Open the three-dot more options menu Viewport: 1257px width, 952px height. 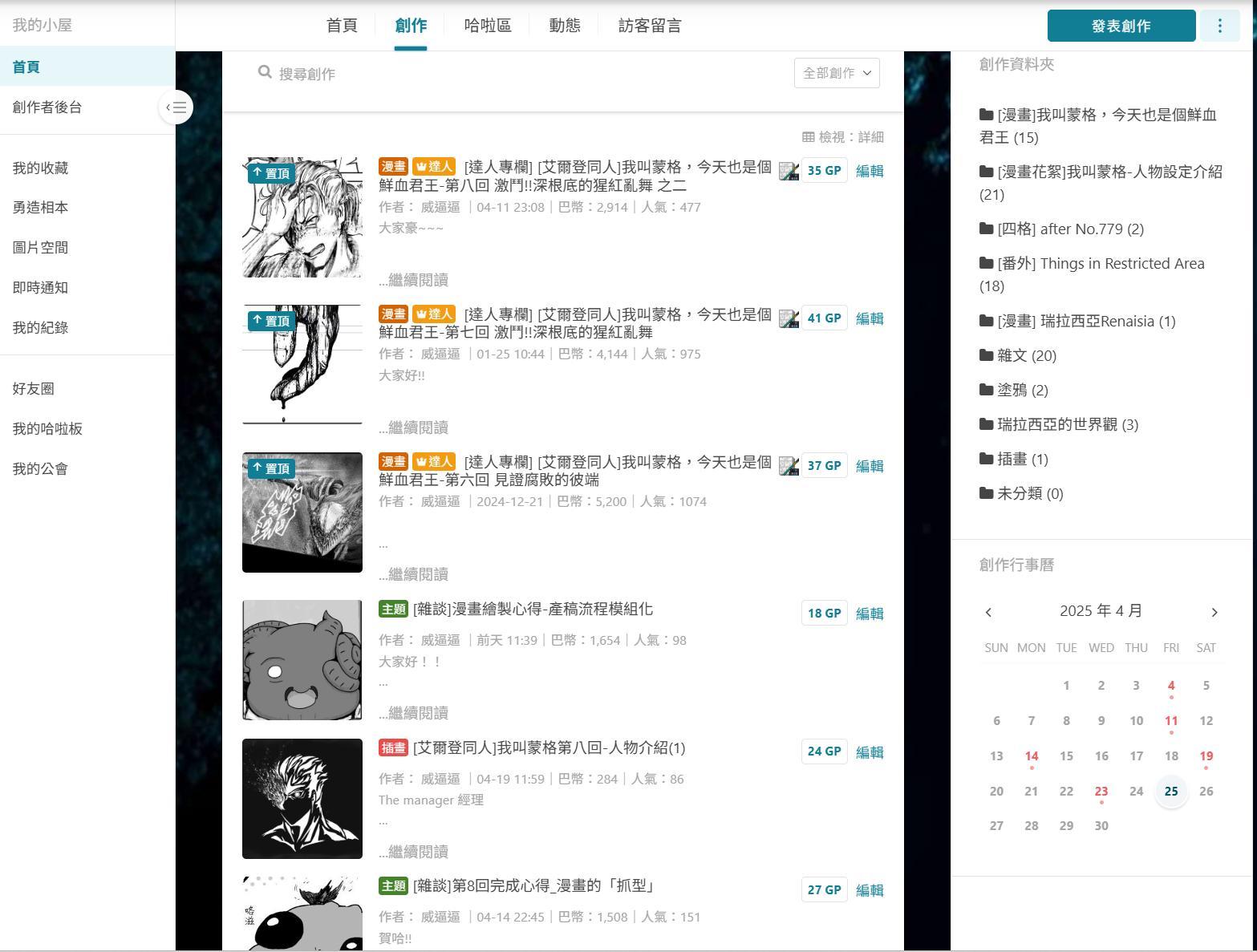1219,26
